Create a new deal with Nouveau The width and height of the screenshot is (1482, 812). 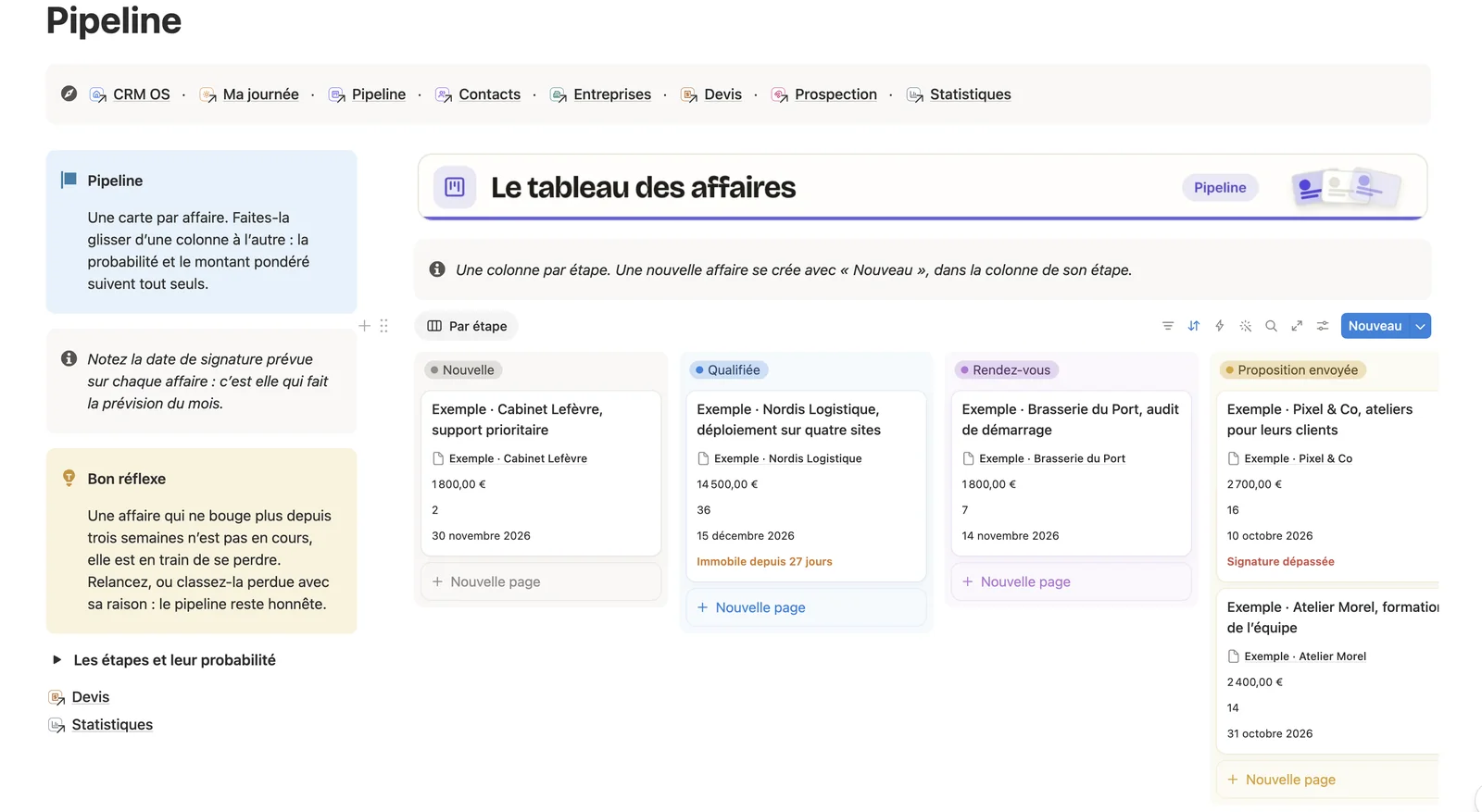pyautogui.click(x=1375, y=326)
